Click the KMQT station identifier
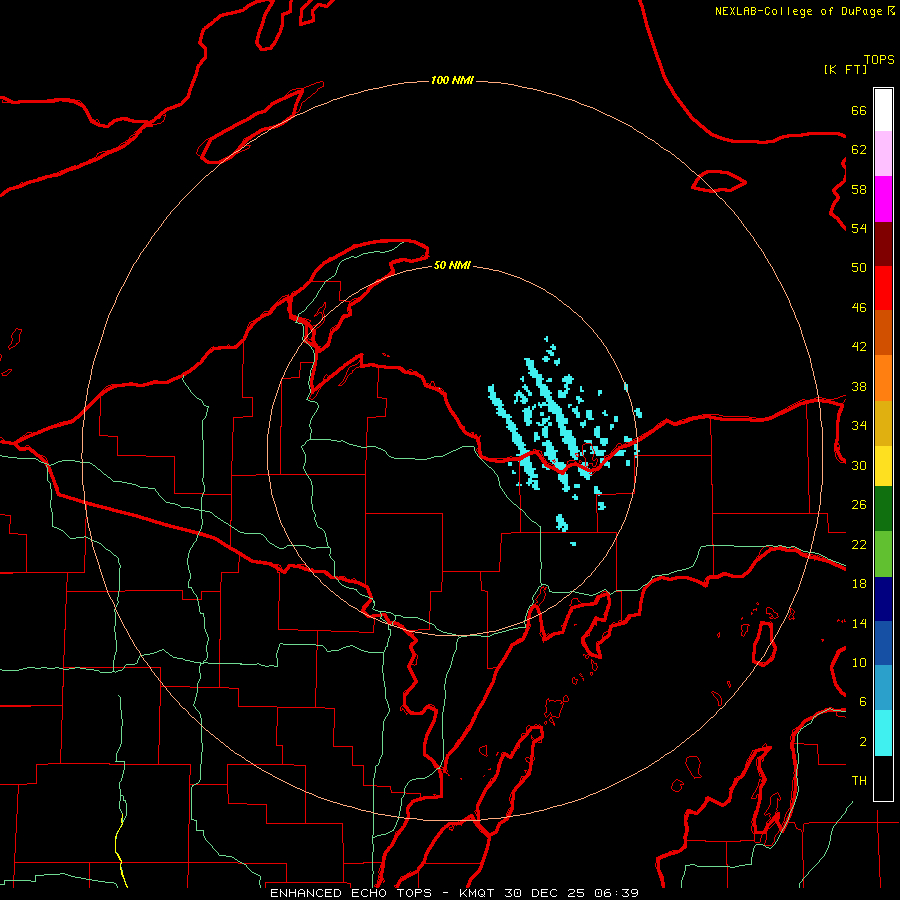The image size is (900, 900). [x=478, y=893]
